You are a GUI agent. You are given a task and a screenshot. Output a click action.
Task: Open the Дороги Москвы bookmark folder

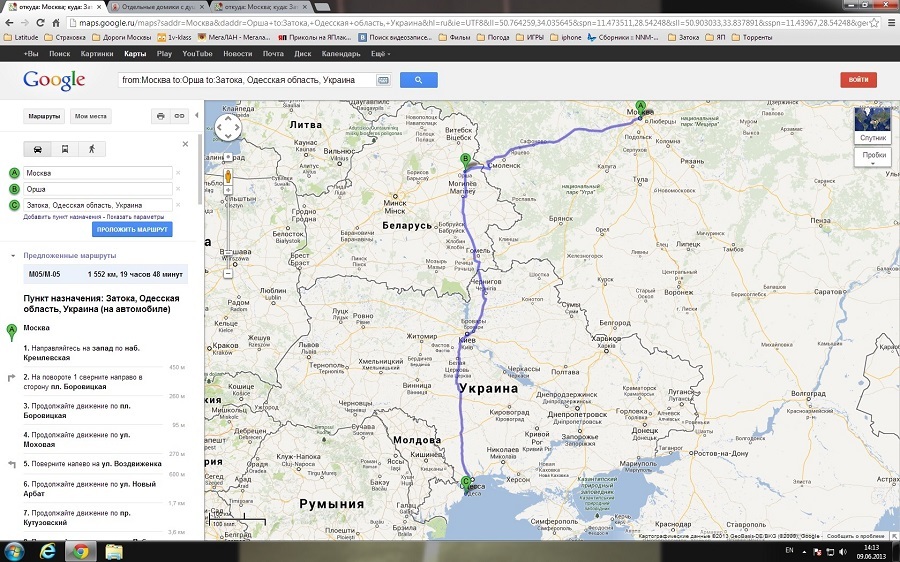point(121,37)
